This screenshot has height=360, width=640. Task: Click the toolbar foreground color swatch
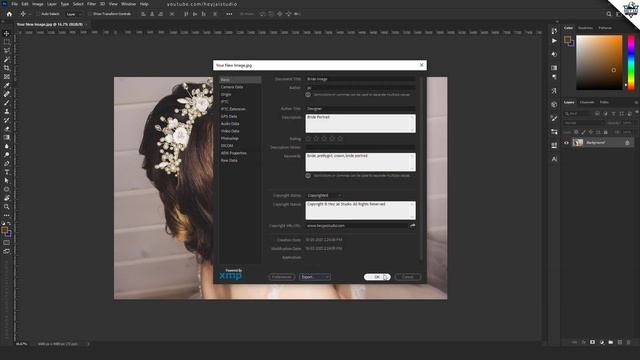click(x=4, y=230)
